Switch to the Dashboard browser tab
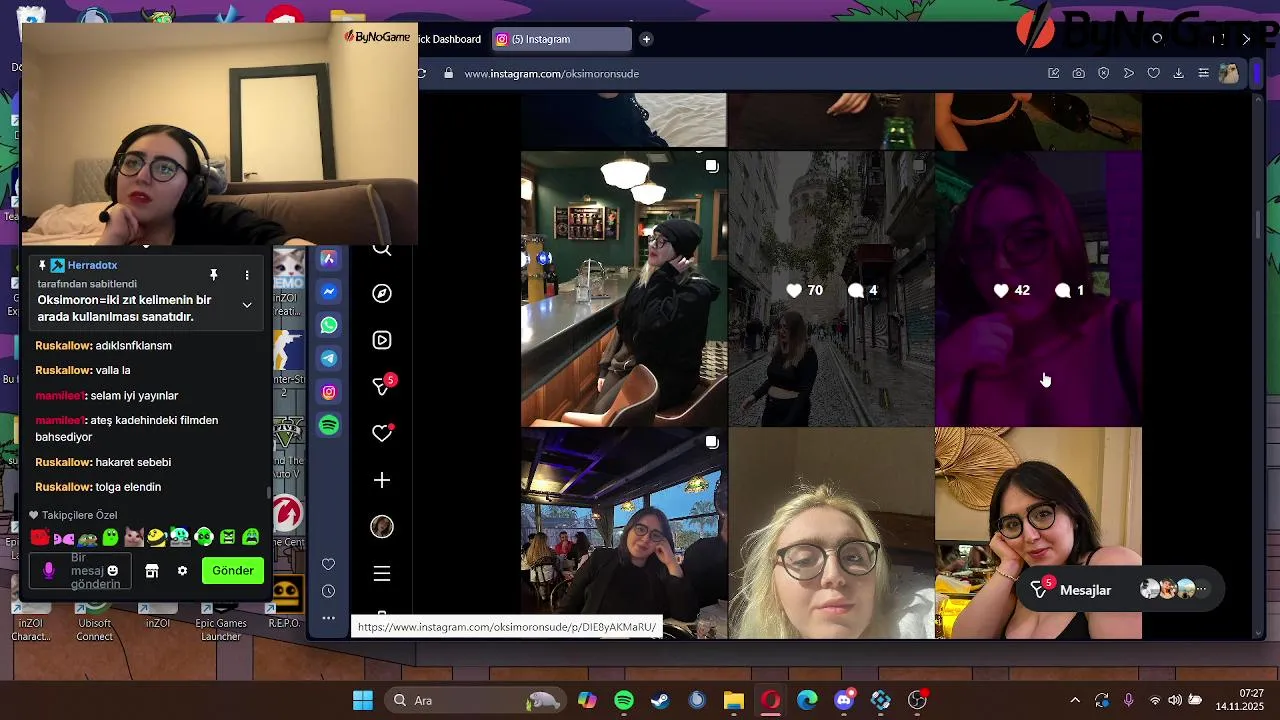Image resolution: width=1280 pixels, height=720 pixels. point(450,39)
